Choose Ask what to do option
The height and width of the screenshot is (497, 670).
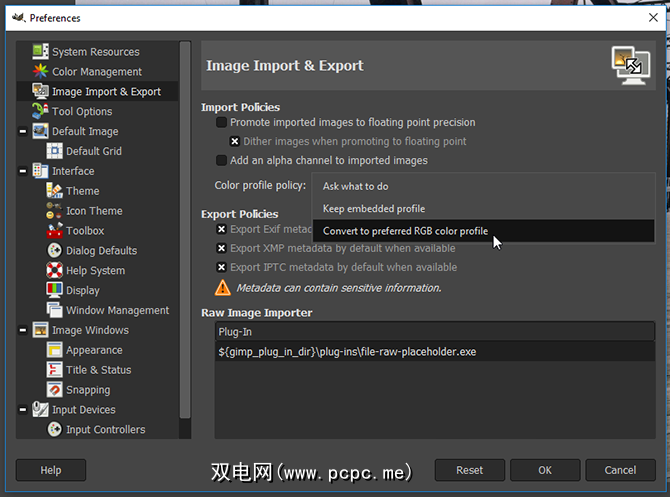pyautogui.click(x=483, y=186)
